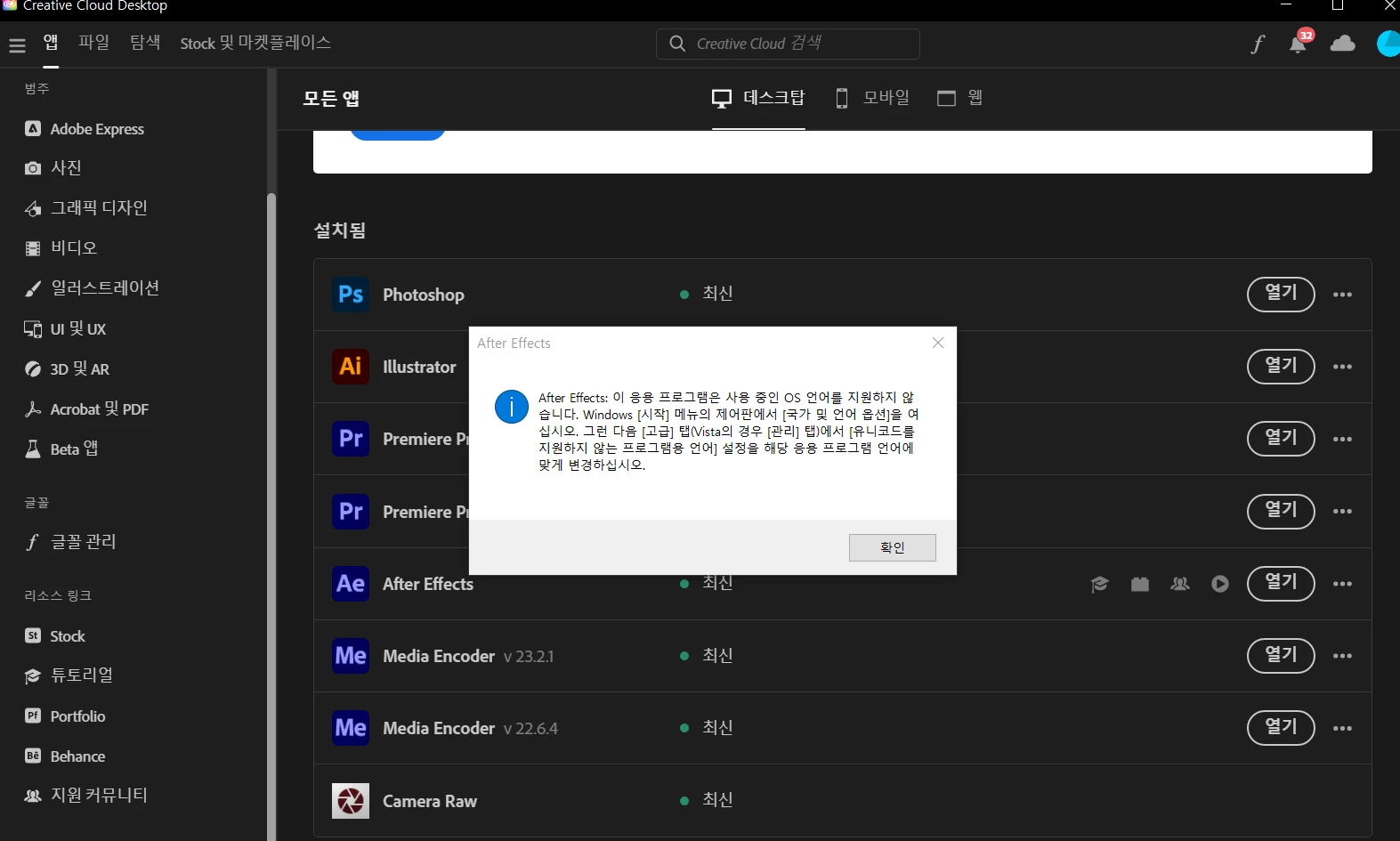
Task: Select 그래픽 디자인 category
Action: point(85,208)
